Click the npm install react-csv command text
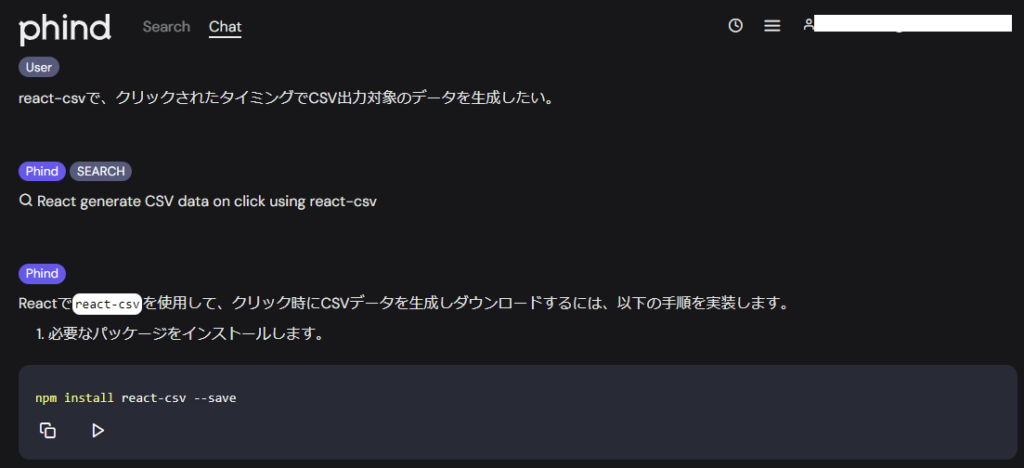The width and height of the screenshot is (1024, 468). click(136, 398)
